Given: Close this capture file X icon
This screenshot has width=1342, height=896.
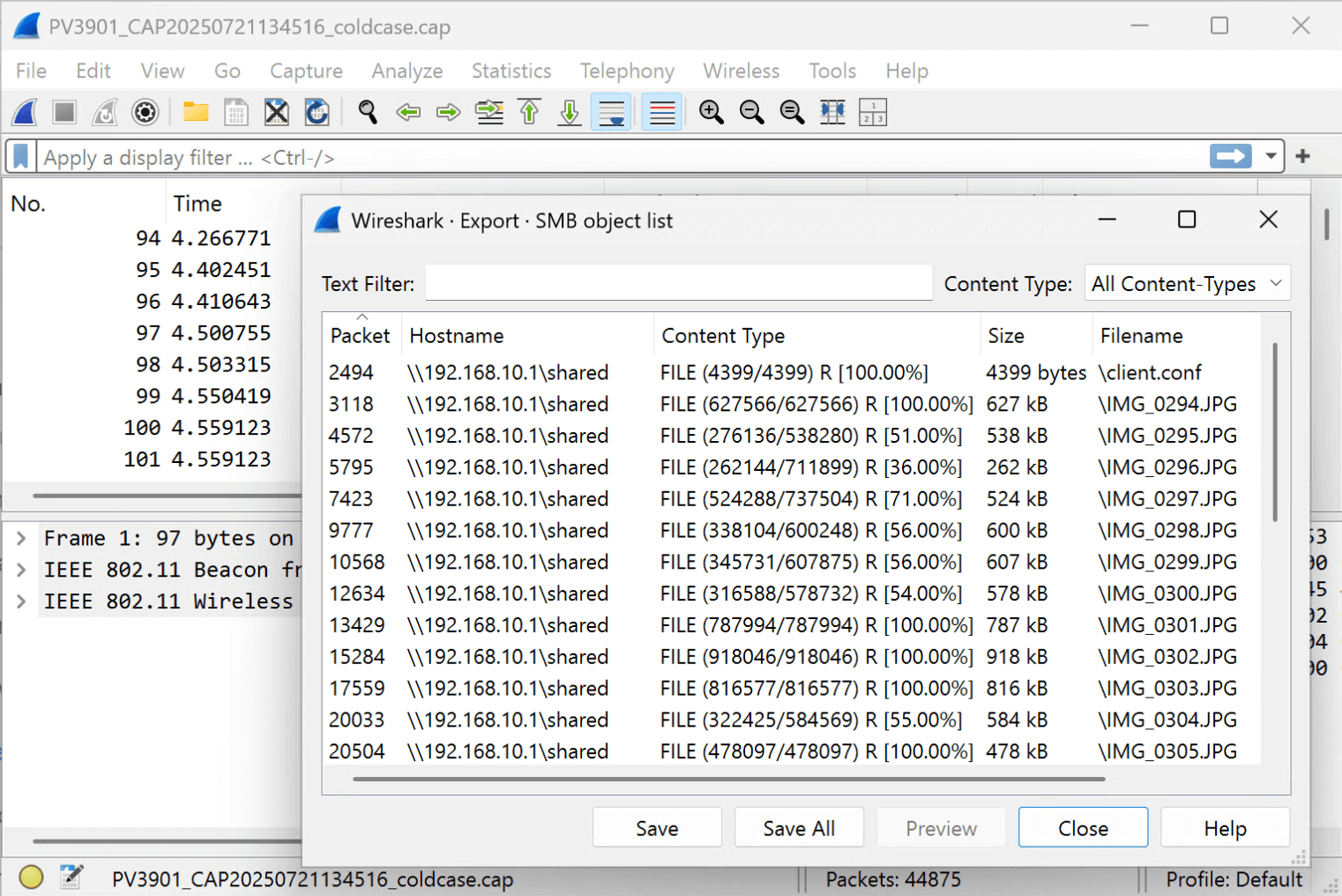Looking at the screenshot, I should click(x=277, y=112).
